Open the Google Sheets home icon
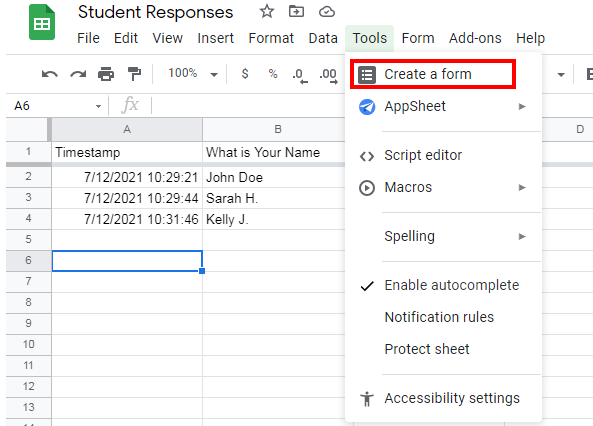This screenshot has height=426, width=593. point(42,22)
